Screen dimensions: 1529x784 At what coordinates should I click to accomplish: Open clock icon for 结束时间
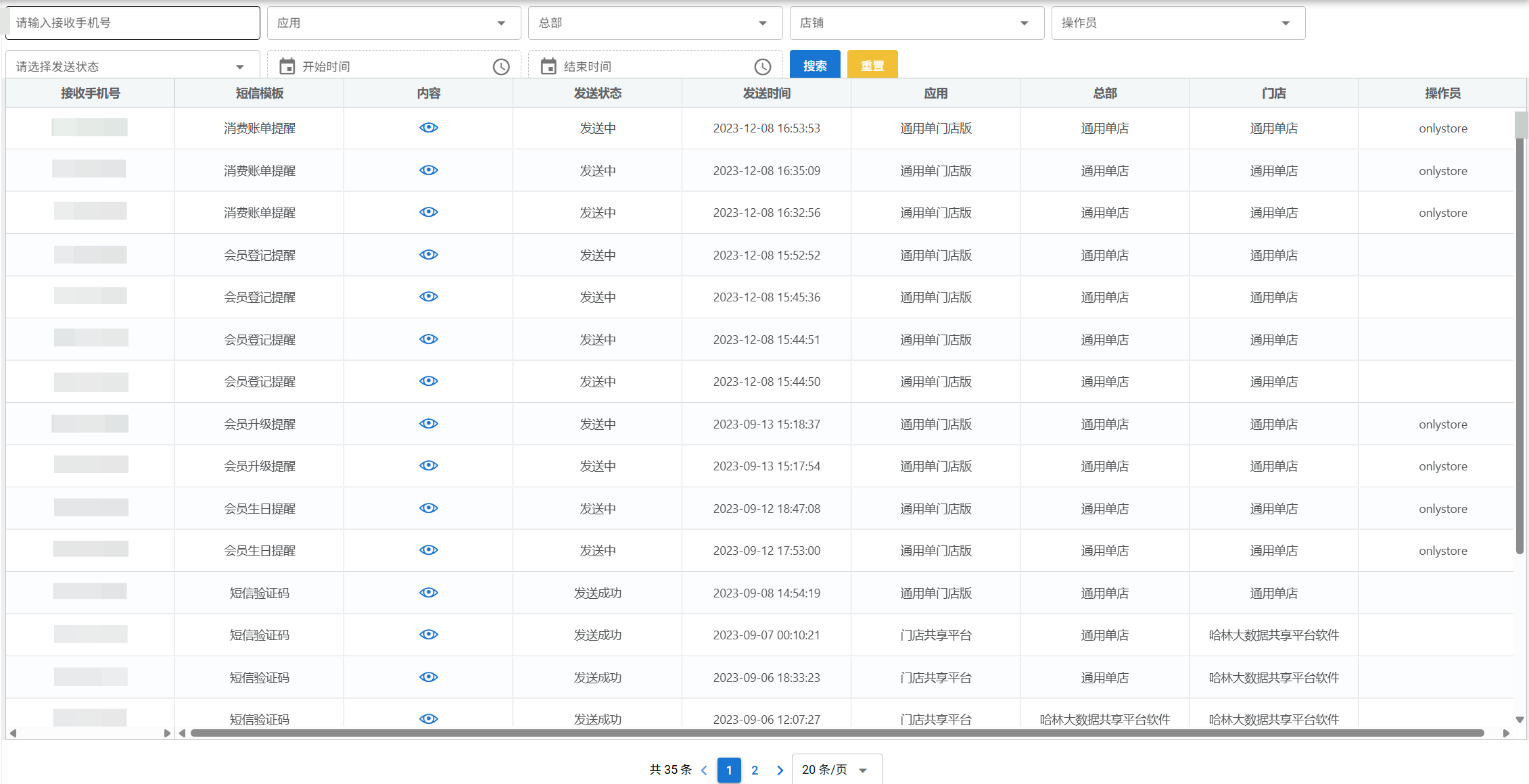point(763,66)
